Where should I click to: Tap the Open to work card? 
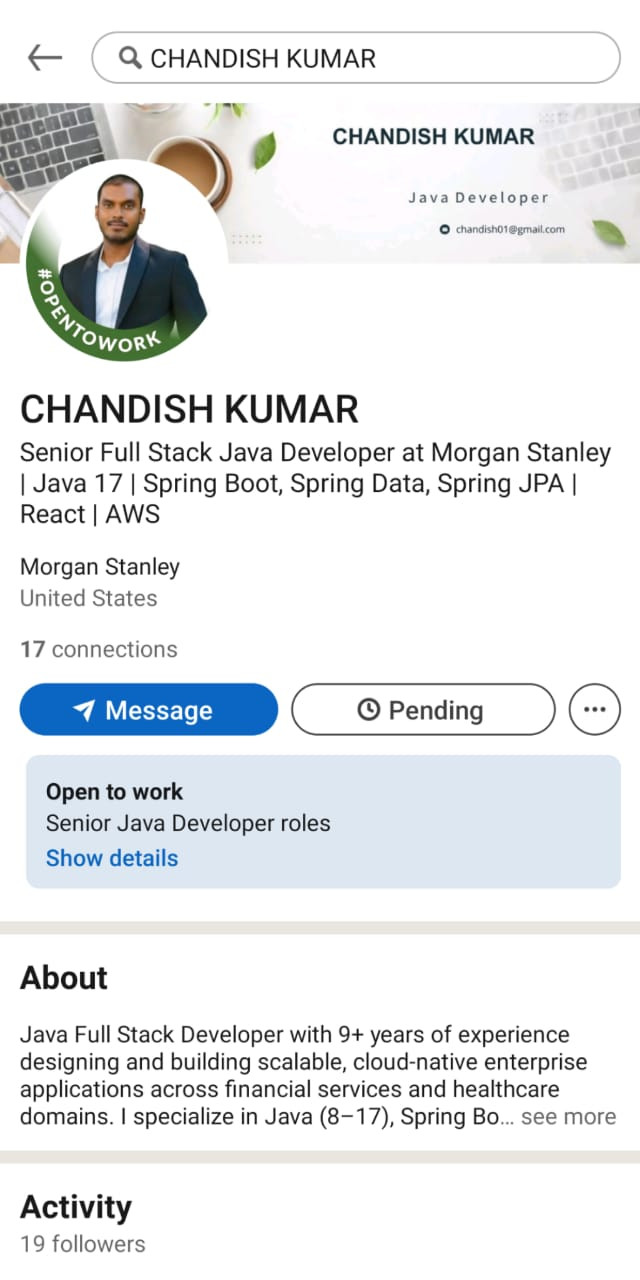(x=323, y=822)
